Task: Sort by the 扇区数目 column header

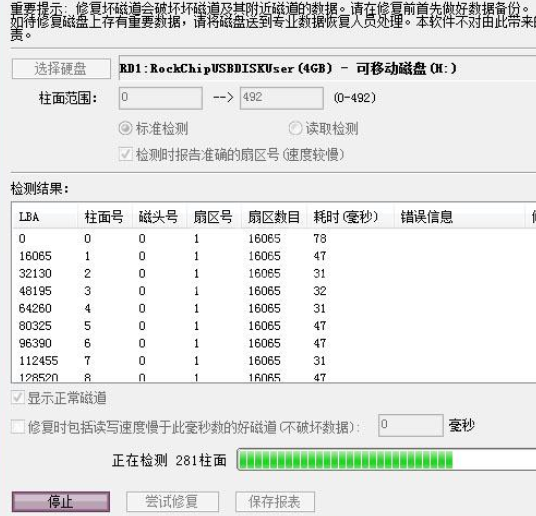Action: pyautogui.click(x=274, y=217)
